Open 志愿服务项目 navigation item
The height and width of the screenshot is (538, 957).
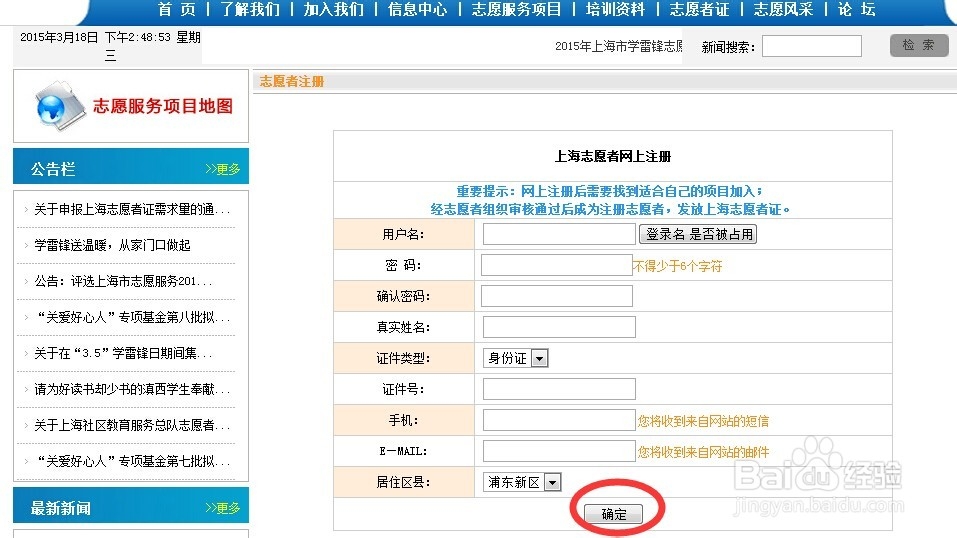click(x=516, y=9)
